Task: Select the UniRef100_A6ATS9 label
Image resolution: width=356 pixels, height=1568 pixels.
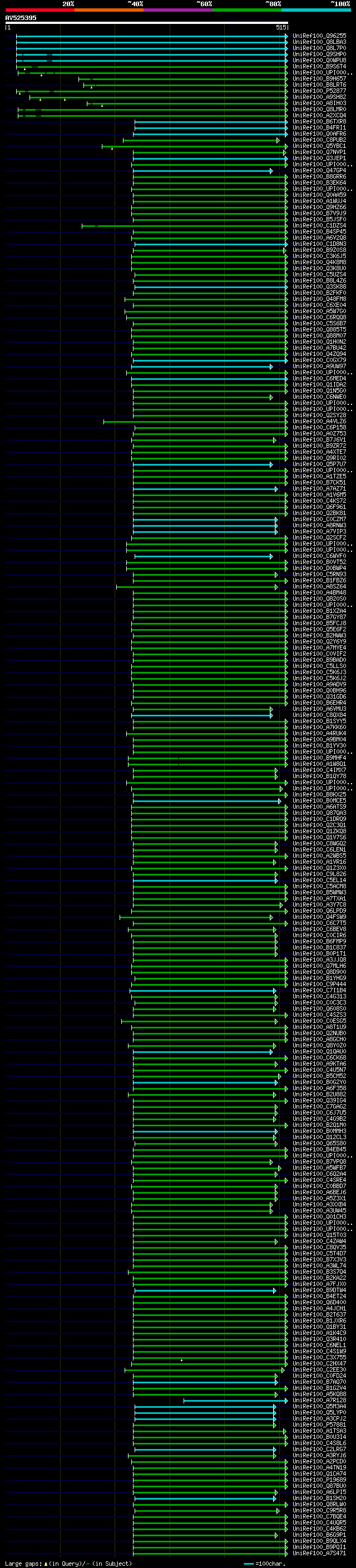Action: [x=319, y=807]
